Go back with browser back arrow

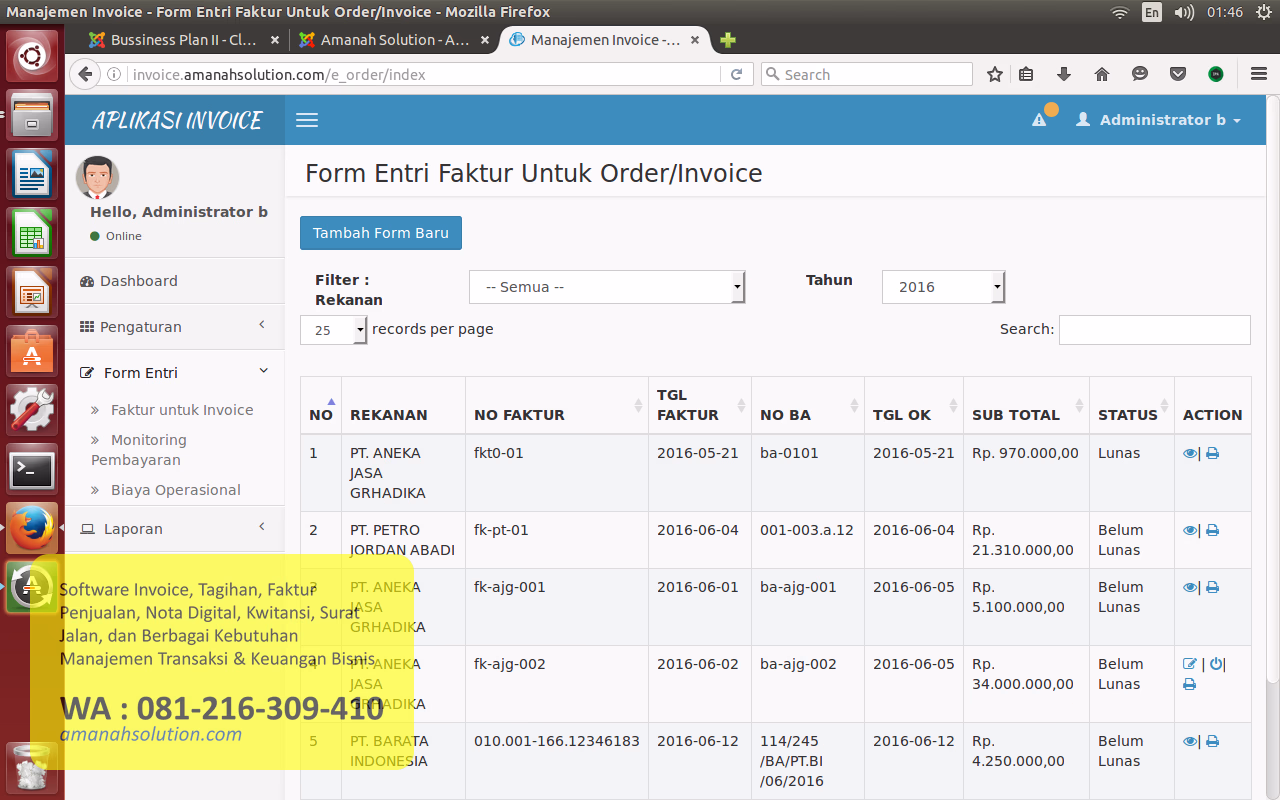tap(85, 74)
